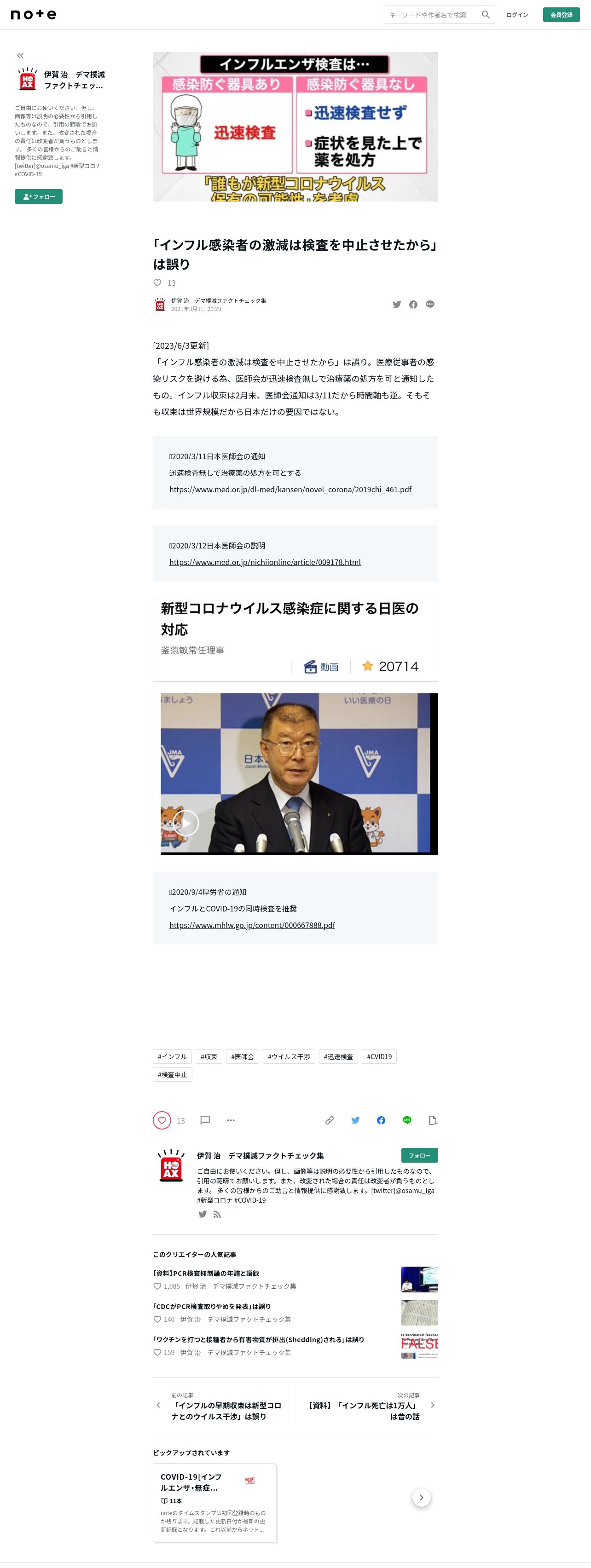591x1568 pixels.
Task: Play the Japan Medical Association video
Action: coord(186,824)
